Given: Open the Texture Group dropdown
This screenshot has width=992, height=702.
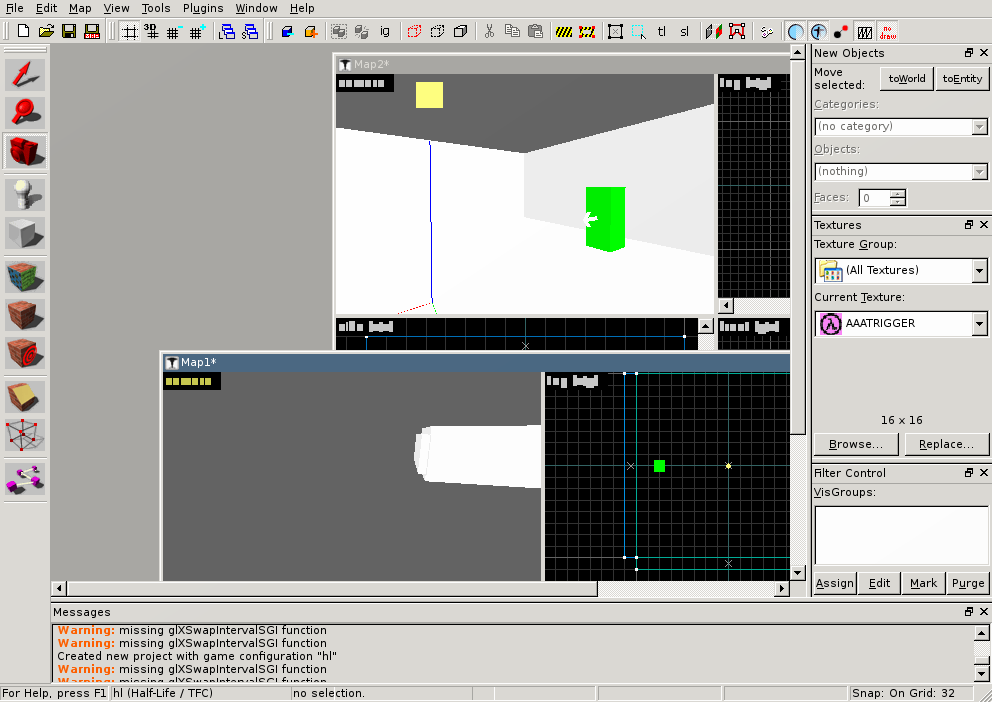Looking at the screenshot, I should [x=979, y=271].
